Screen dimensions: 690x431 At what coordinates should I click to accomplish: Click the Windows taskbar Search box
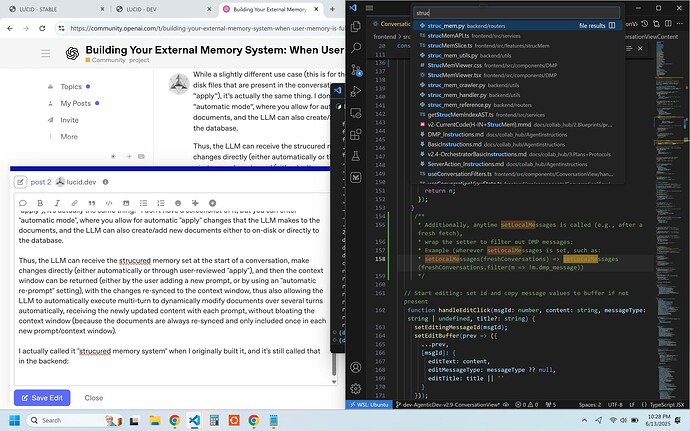point(73,420)
